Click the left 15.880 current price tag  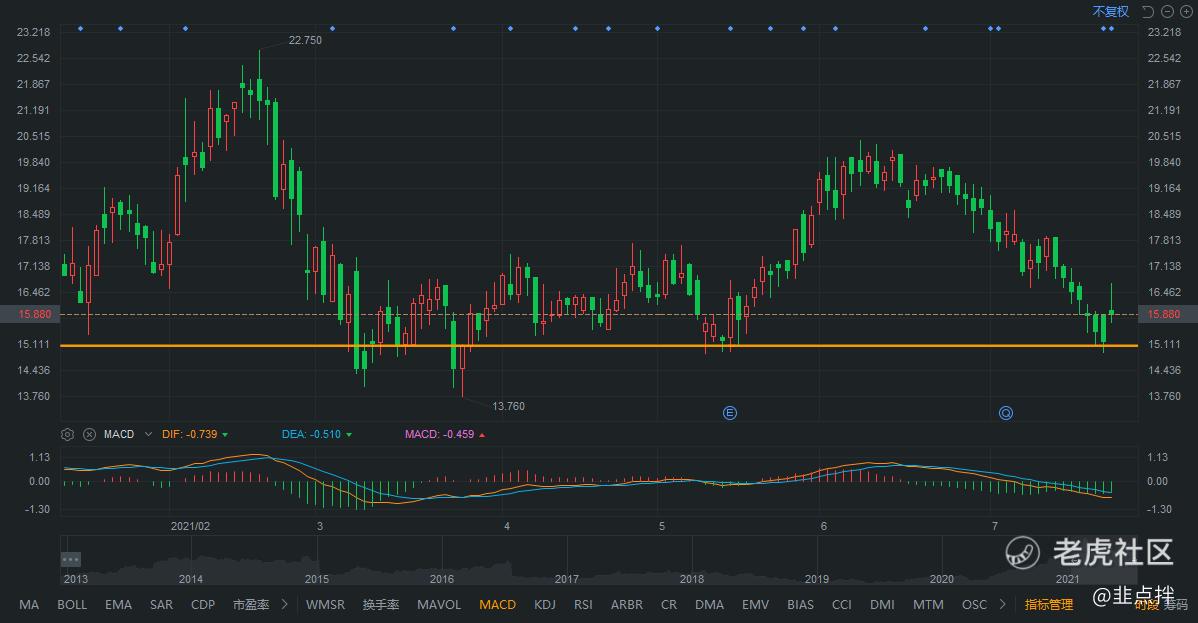30,314
